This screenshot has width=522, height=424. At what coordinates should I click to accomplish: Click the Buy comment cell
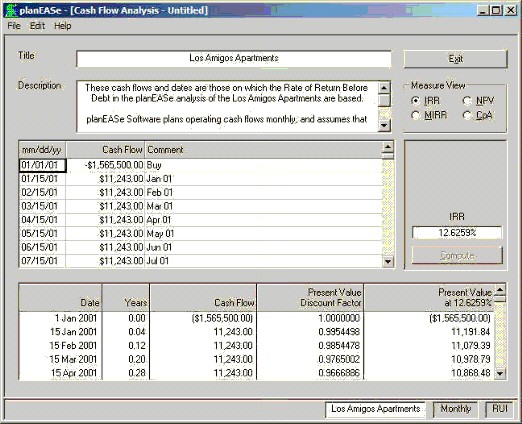tap(263, 165)
